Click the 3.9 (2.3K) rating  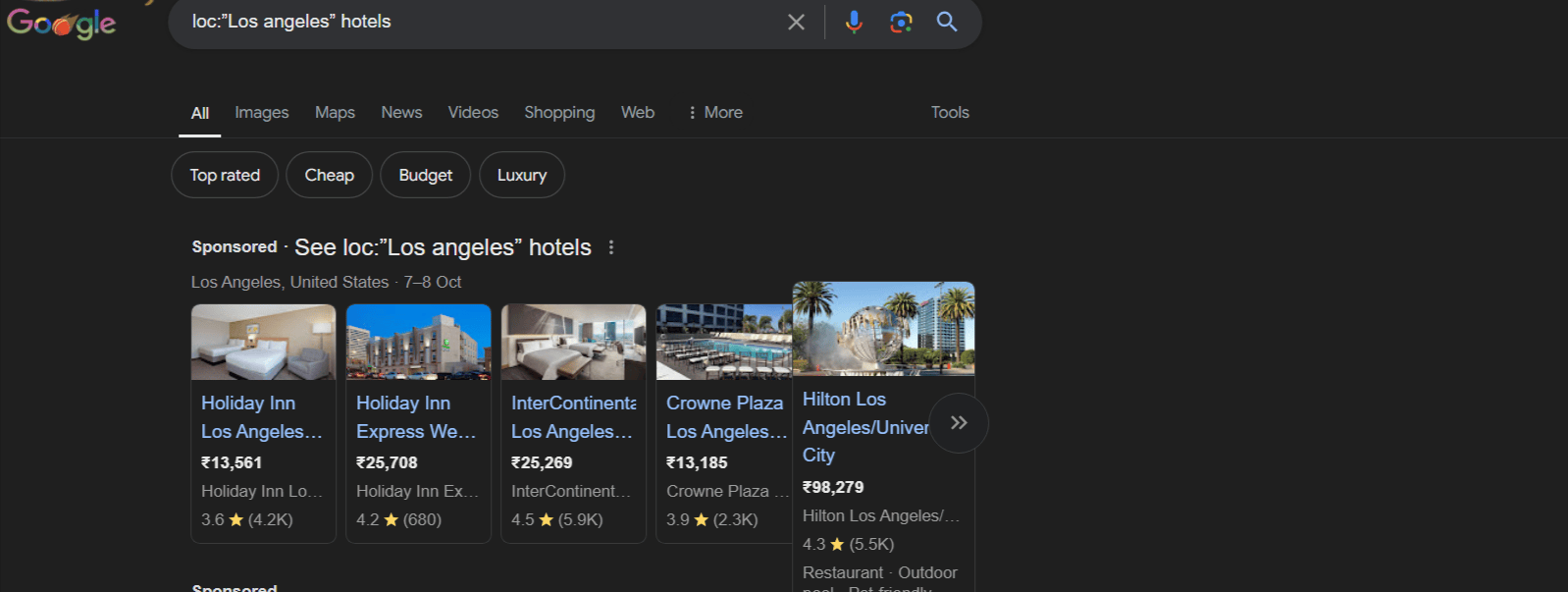click(x=712, y=519)
